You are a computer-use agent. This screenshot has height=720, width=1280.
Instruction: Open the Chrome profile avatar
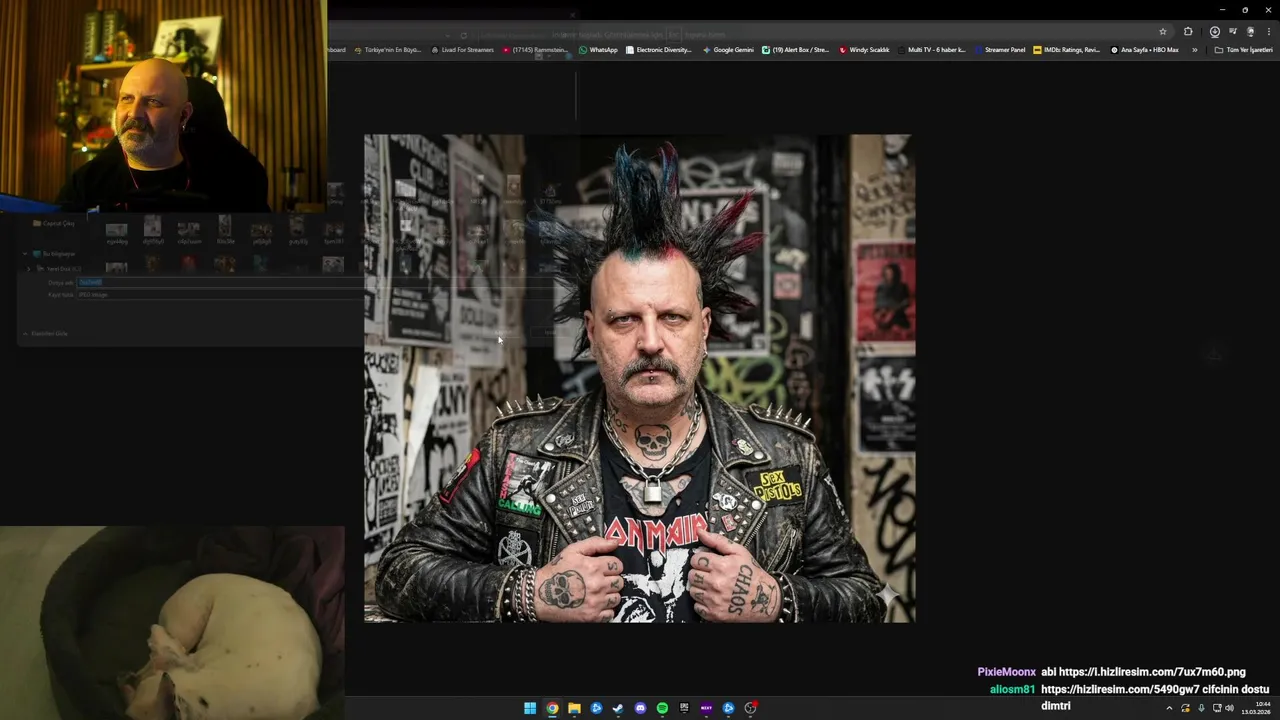(x=1250, y=32)
